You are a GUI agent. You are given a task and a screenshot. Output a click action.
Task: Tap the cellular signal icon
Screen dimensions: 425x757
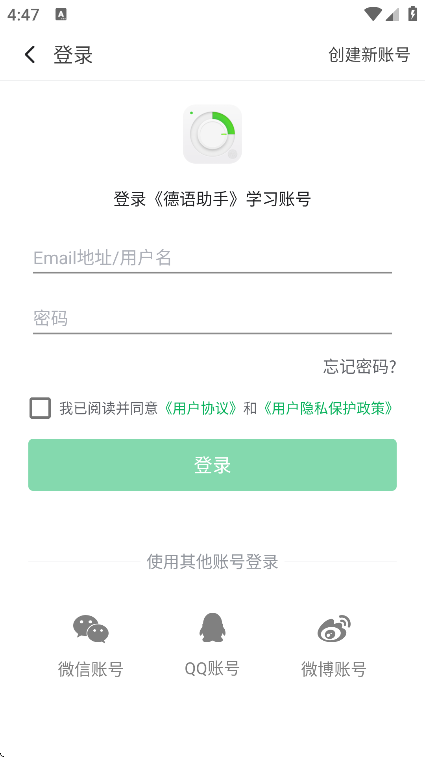(x=392, y=14)
